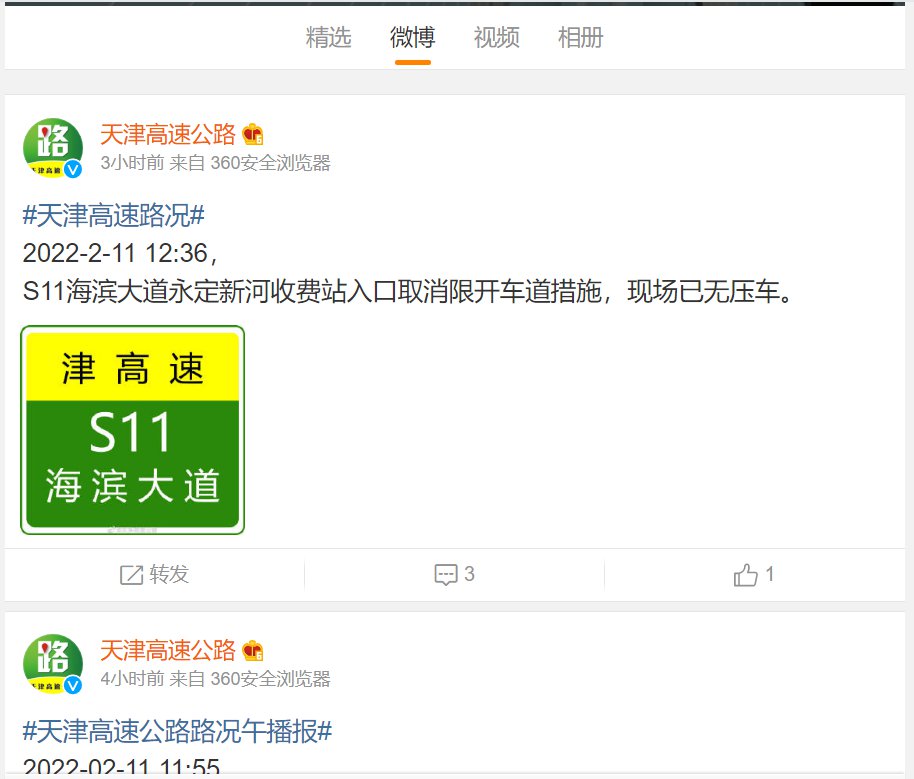Click the second post's 天津高速公路 avatar

(52, 664)
